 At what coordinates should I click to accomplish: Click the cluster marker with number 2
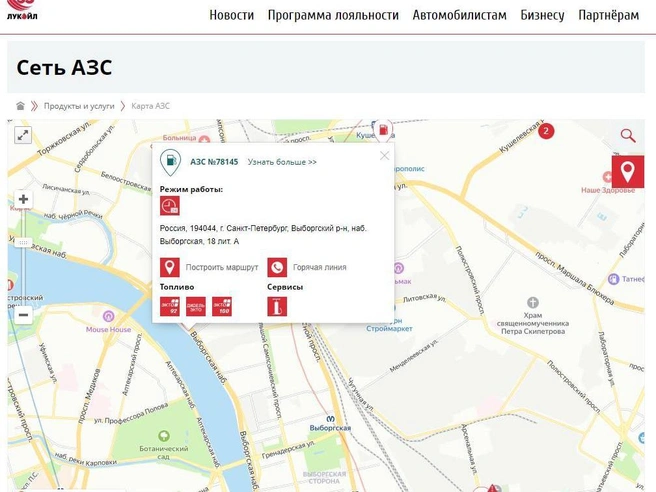(x=546, y=131)
